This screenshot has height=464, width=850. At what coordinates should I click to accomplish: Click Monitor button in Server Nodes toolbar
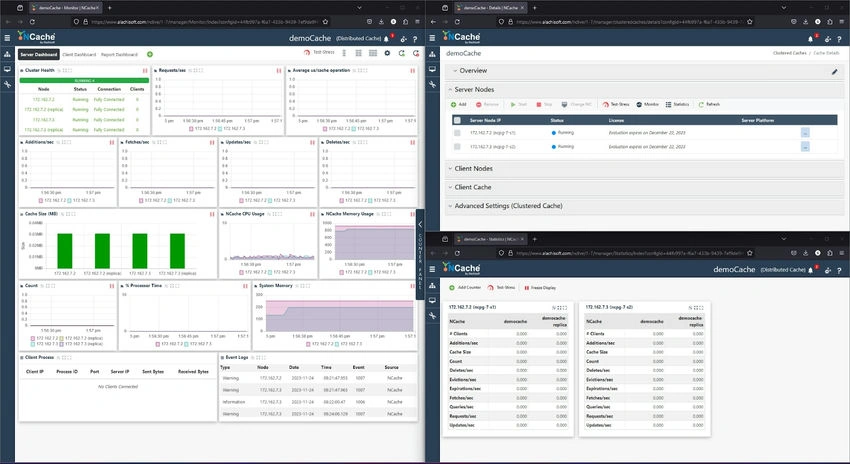tap(647, 105)
